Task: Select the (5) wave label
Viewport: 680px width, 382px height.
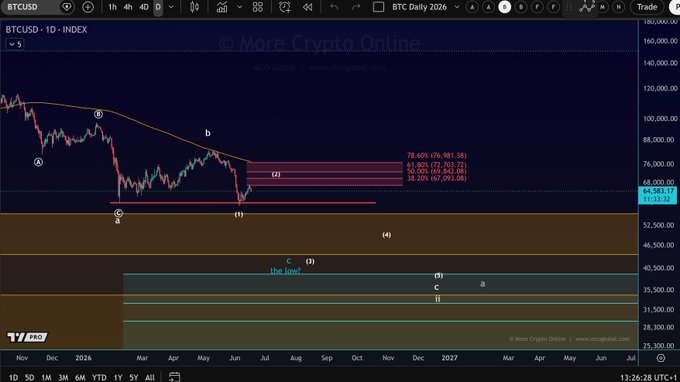Action: pos(438,276)
